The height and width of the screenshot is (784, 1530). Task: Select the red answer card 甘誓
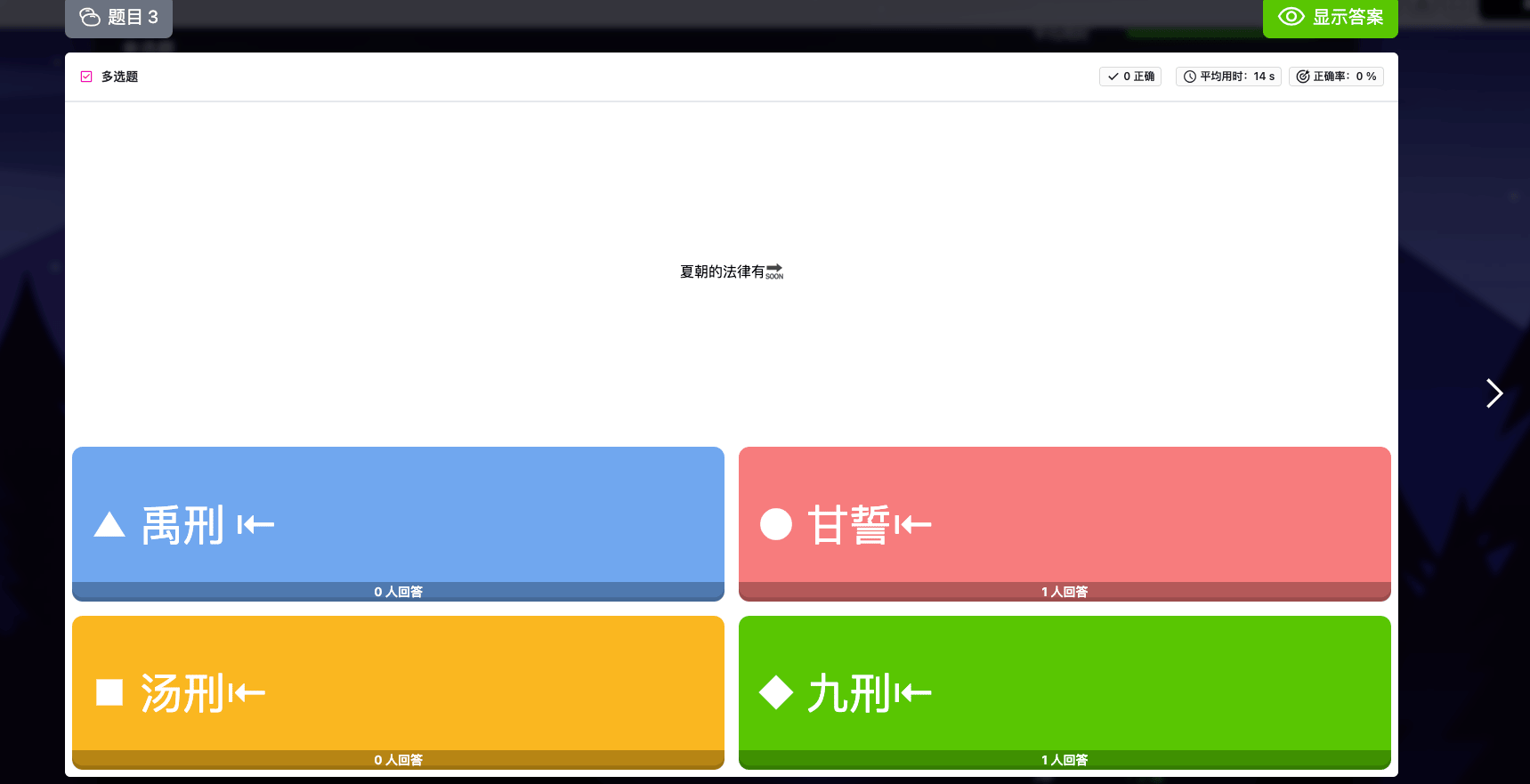point(1065,523)
